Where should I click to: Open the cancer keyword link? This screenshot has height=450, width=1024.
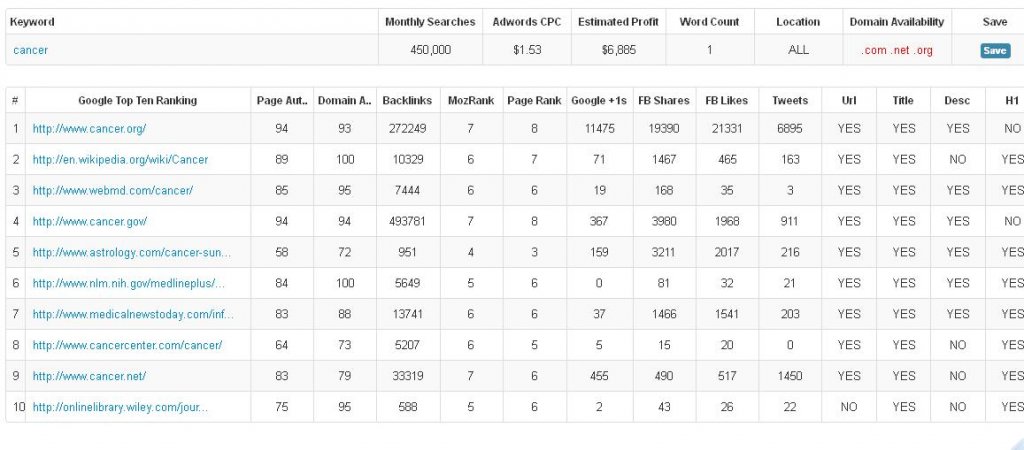(x=30, y=50)
